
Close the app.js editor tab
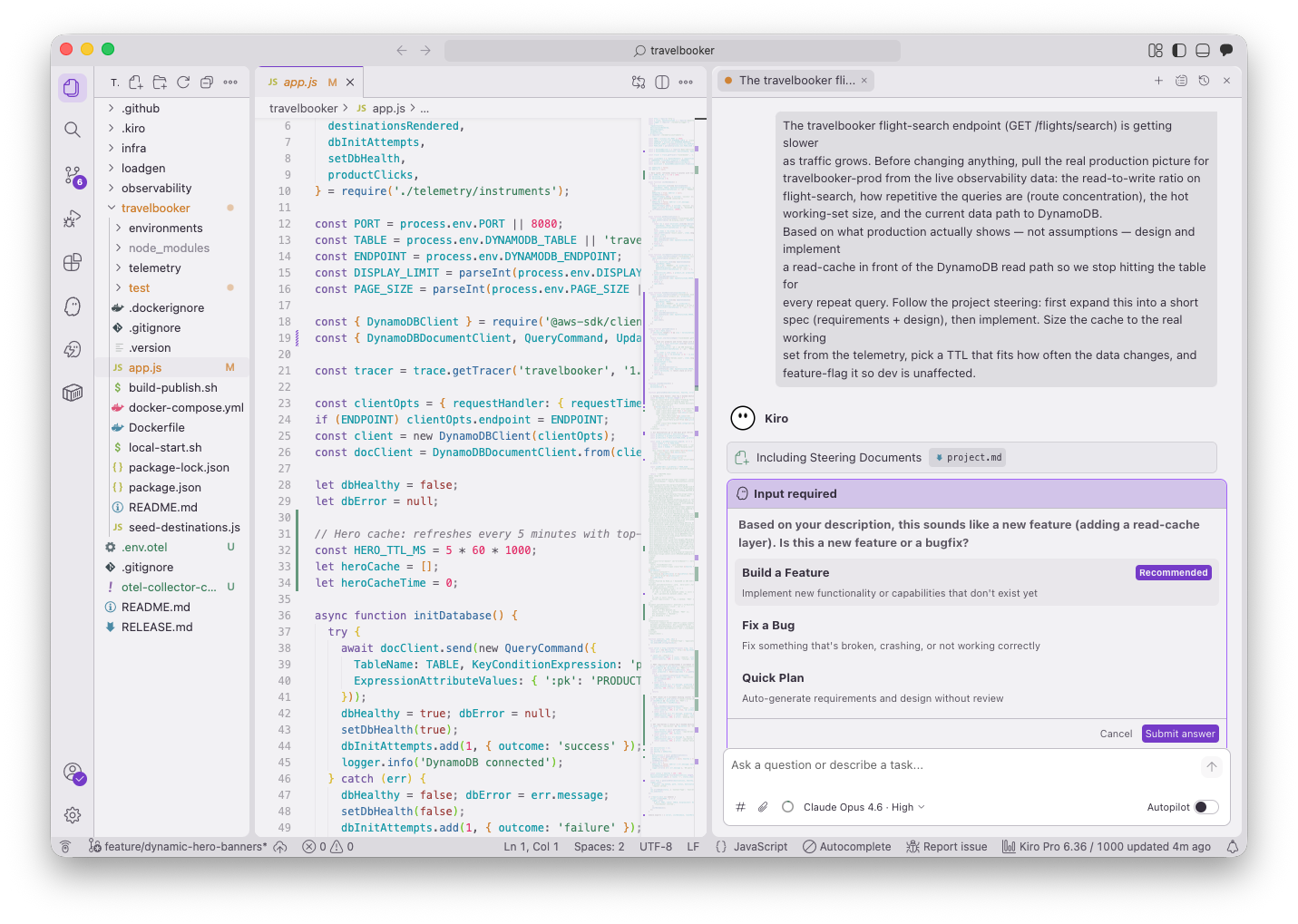tap(350, 83)
